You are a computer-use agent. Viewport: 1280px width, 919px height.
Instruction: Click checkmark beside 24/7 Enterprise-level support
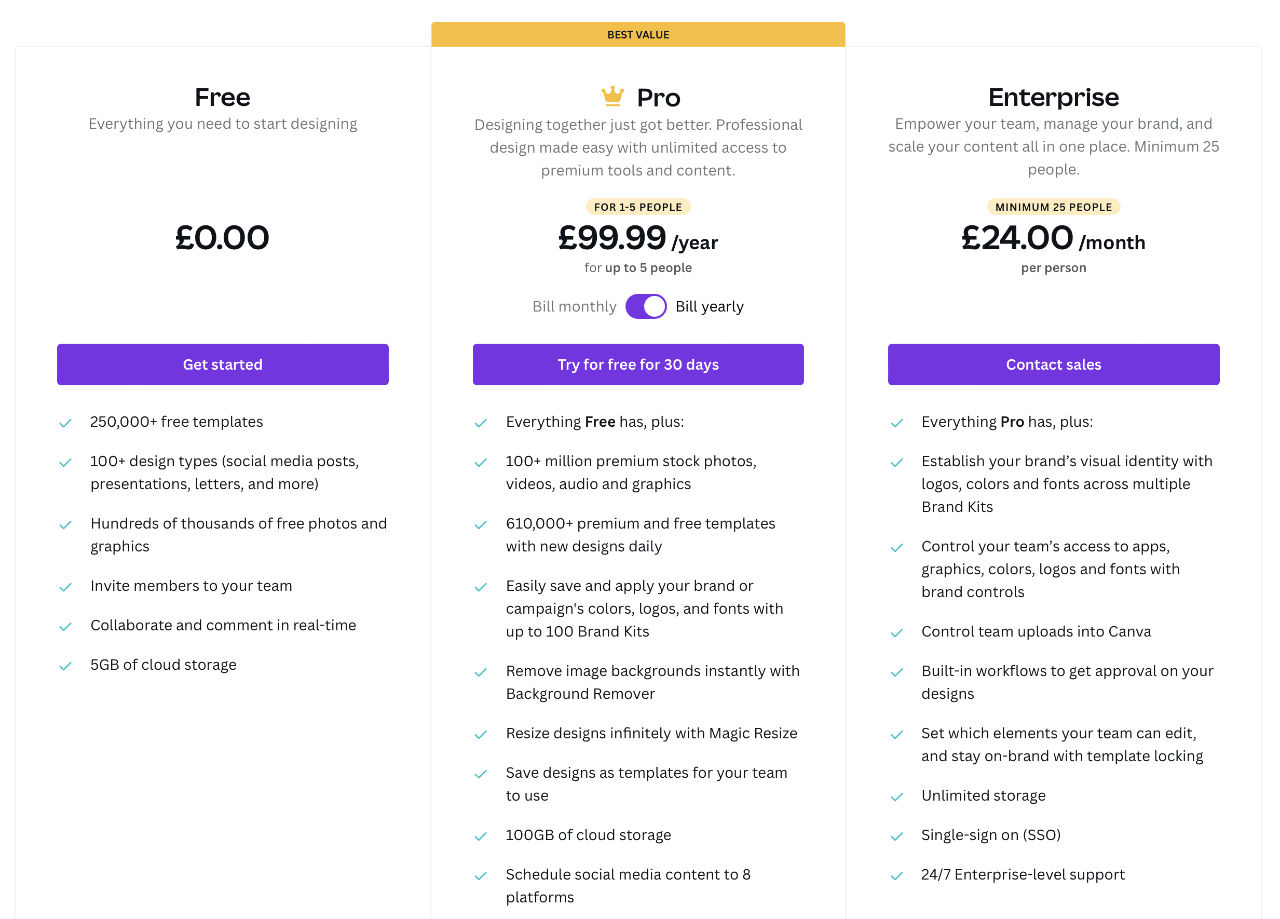897,876
